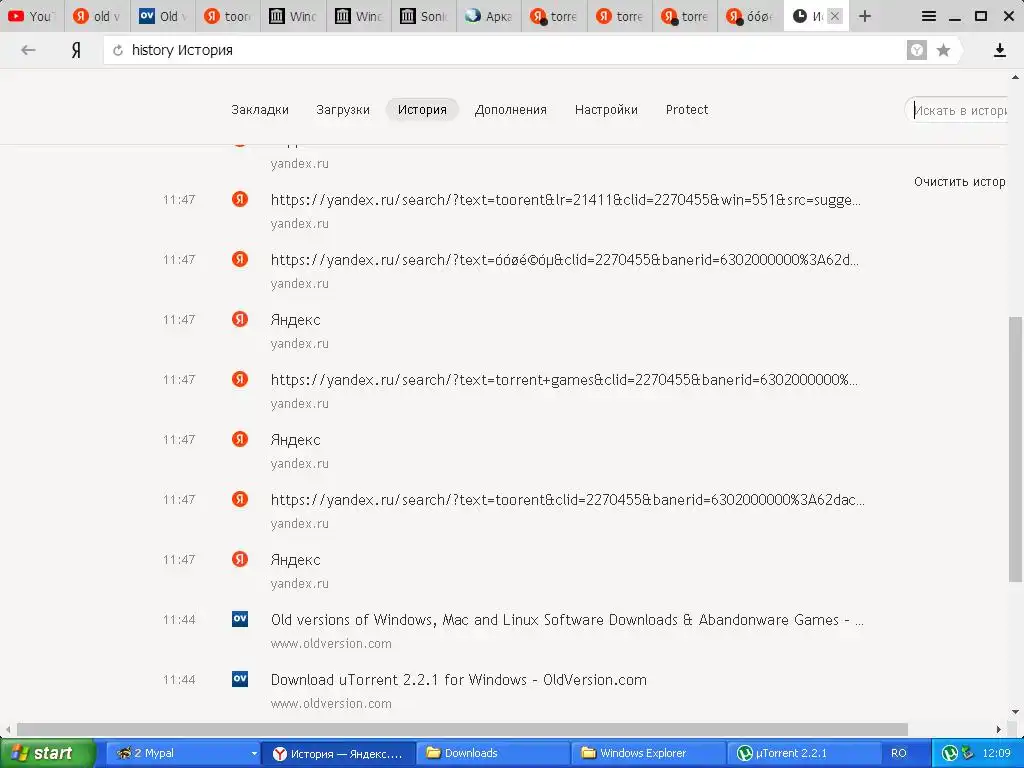1024x768 pixels.
Task: Open 'Old versions of Windows, Mac and Linux' entry
Action: [567, 620]
